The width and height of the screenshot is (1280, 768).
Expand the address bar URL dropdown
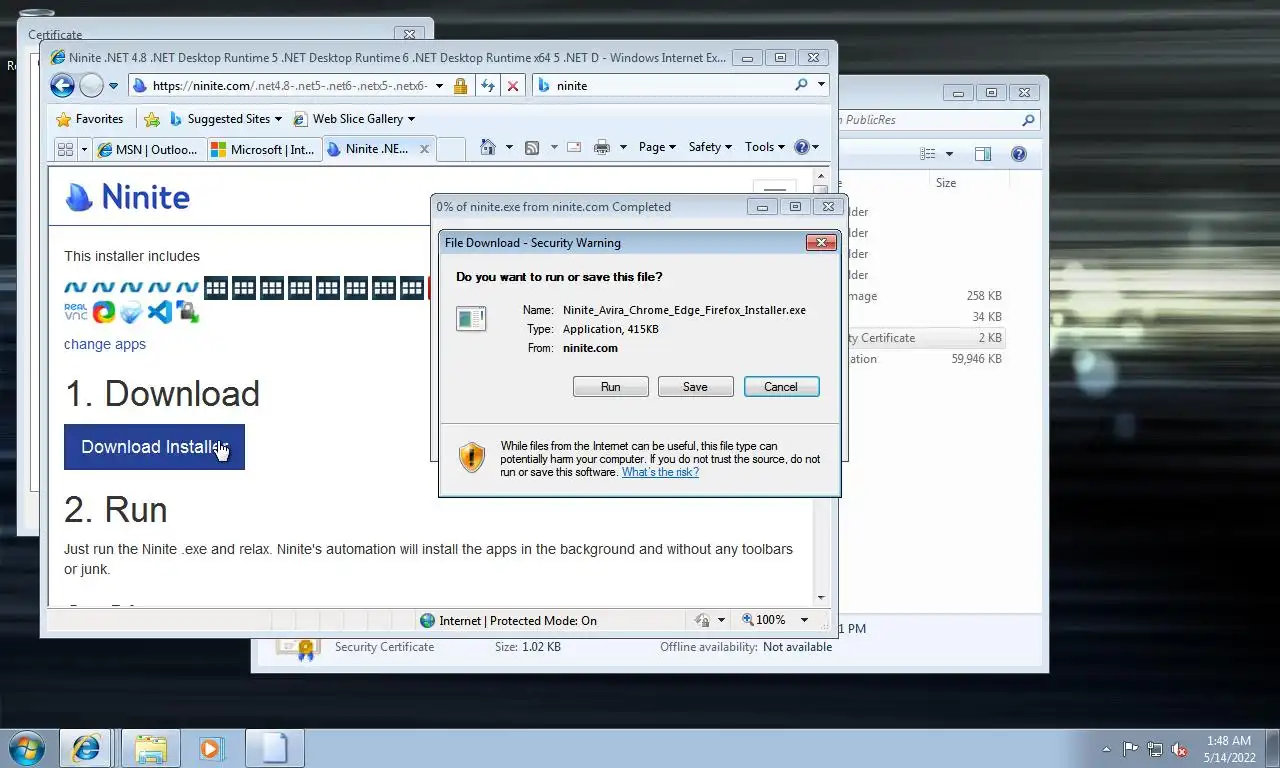pos(439,86)
